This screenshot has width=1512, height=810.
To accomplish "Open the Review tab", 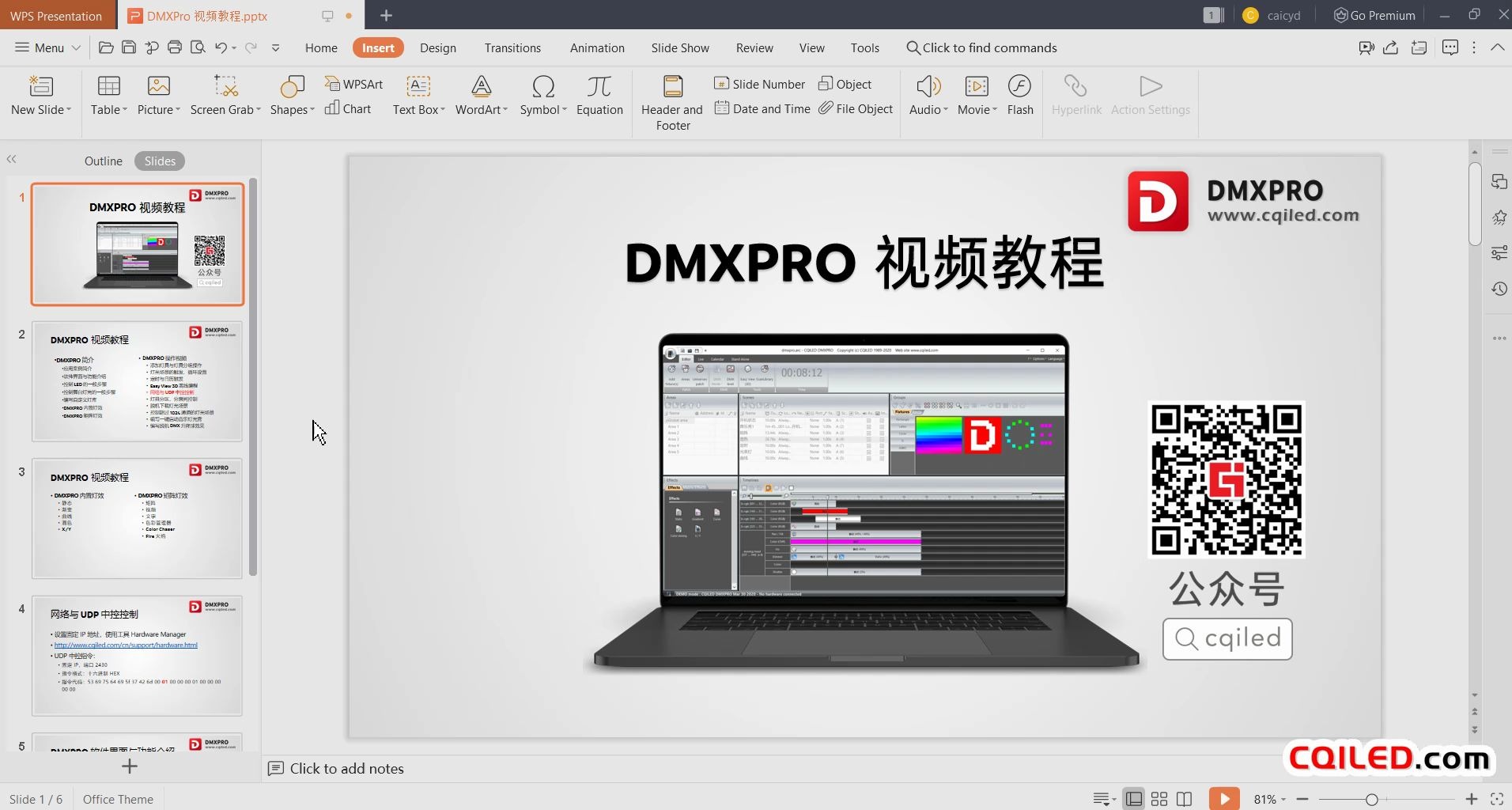I will (x=754, y=47).
